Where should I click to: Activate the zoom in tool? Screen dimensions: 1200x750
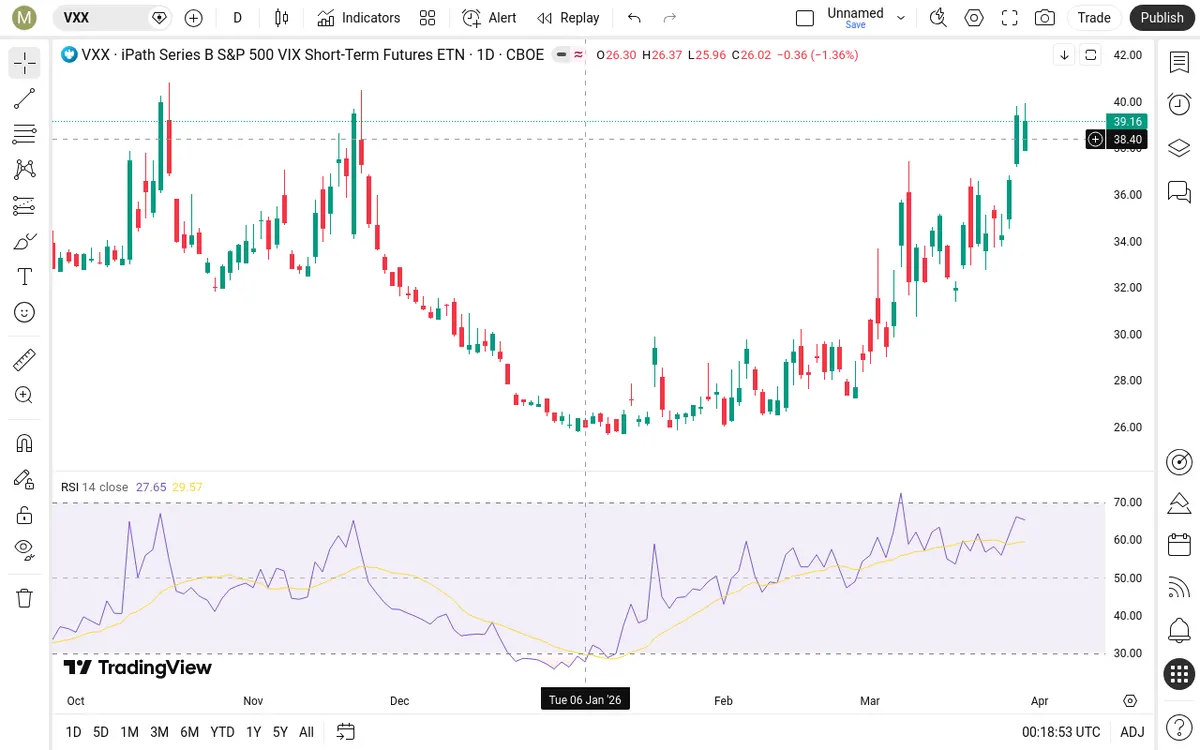point(25,395)
